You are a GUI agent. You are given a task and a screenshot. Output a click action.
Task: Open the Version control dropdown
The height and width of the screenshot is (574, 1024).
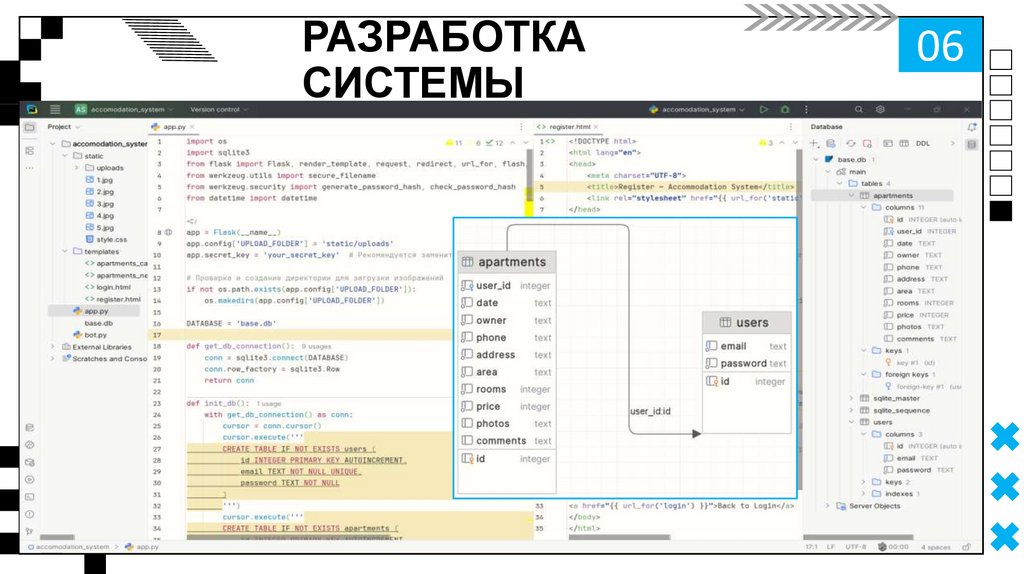[219, 110]
